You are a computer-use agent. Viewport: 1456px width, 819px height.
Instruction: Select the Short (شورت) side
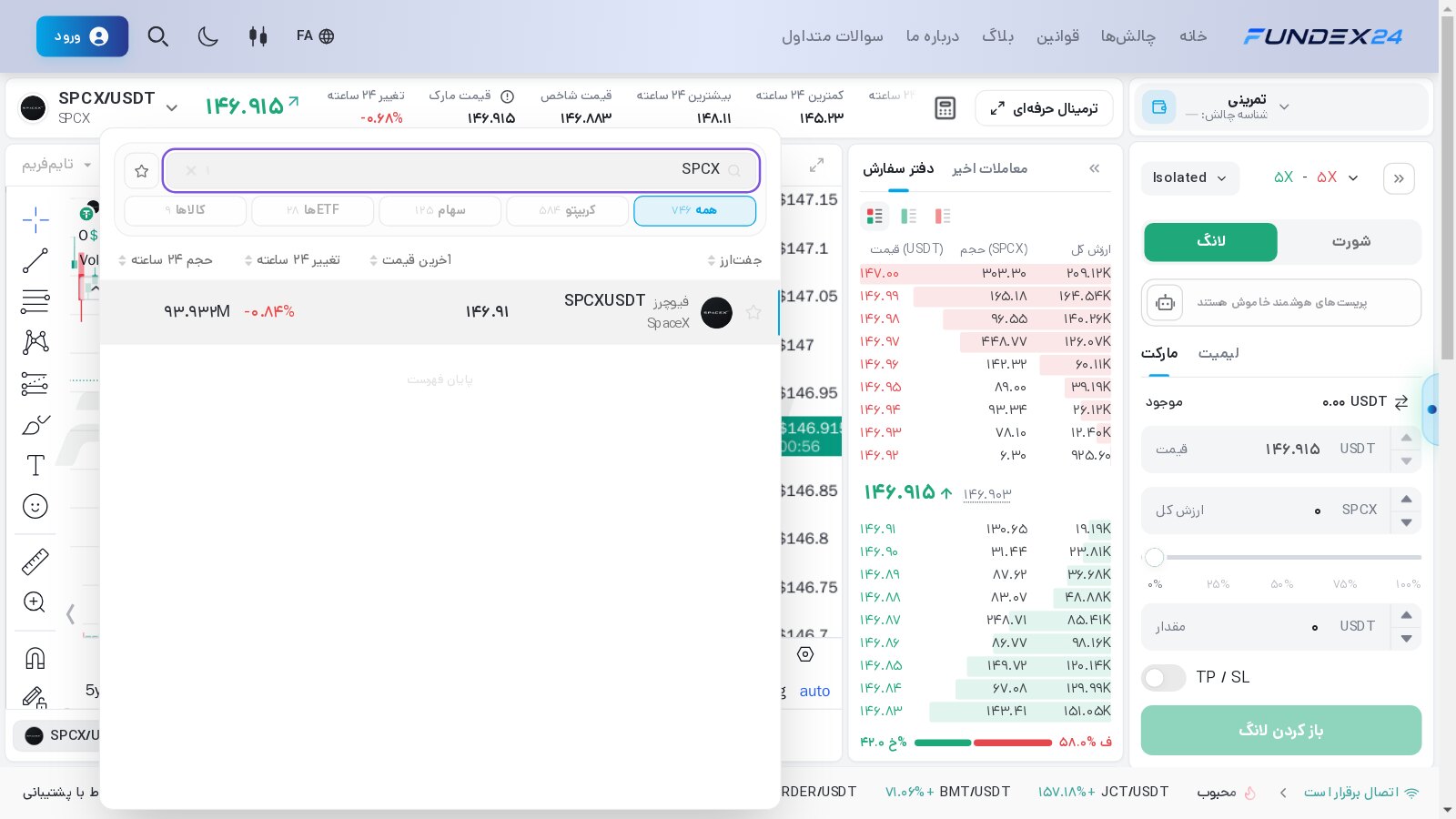click(1350, 242)
